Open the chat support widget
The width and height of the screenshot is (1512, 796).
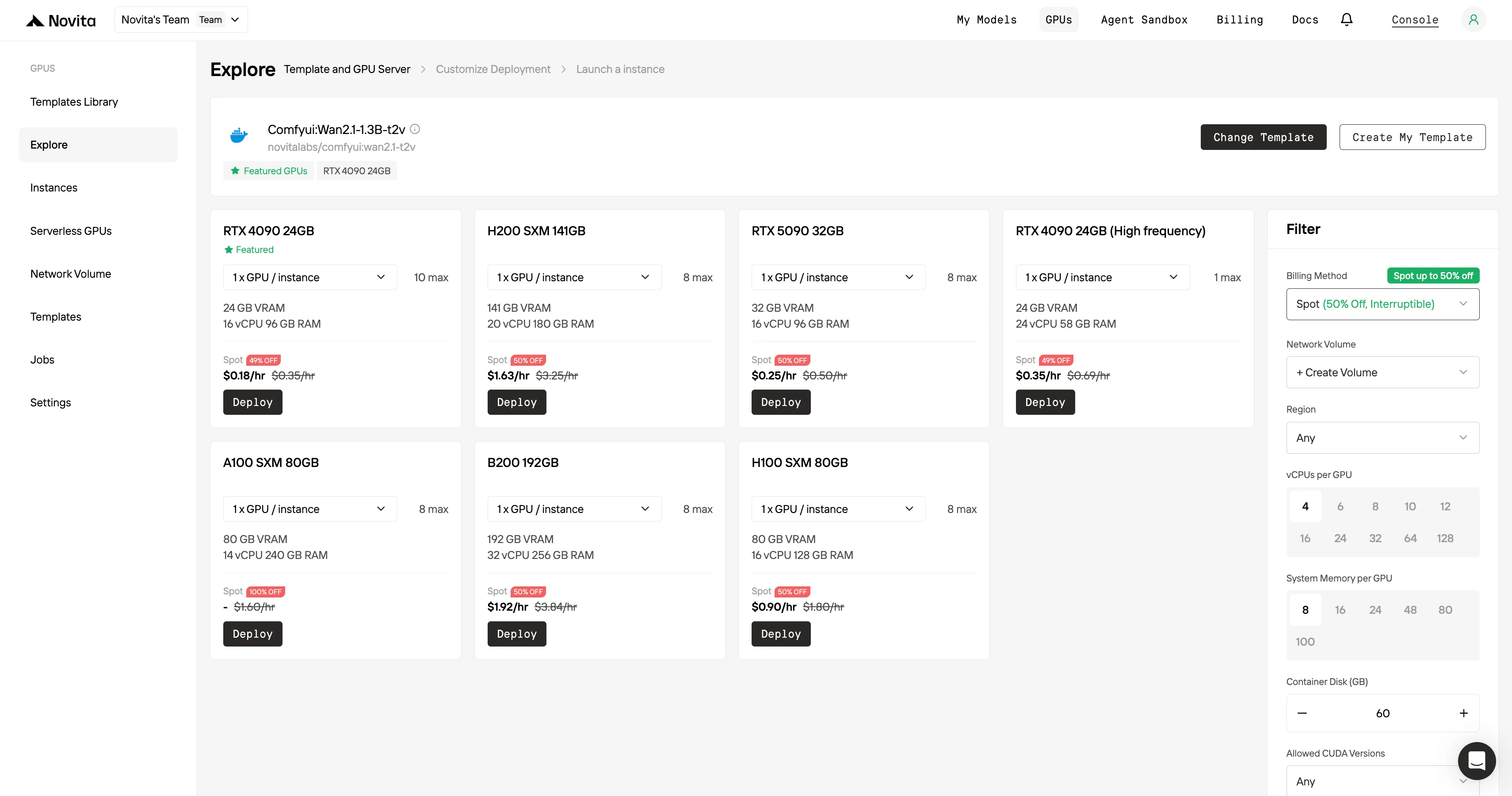coord(1476,761)
